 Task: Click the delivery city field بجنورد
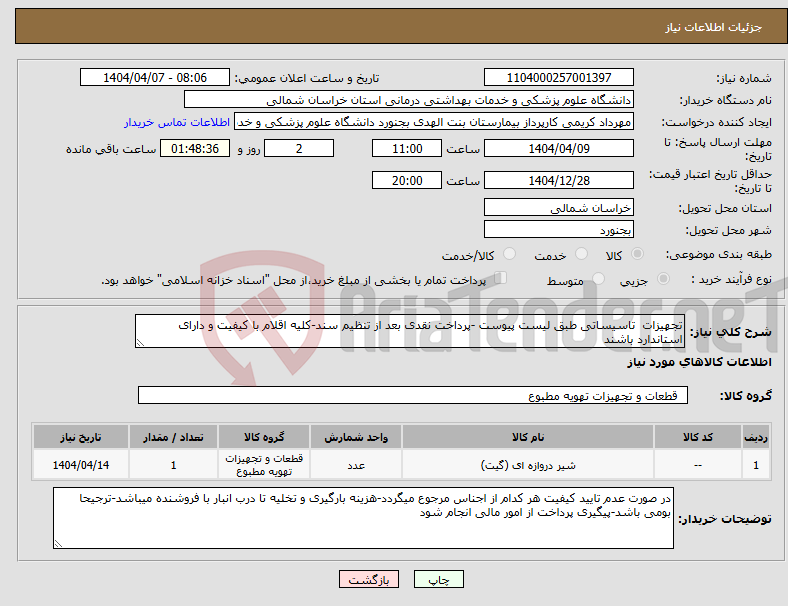[559, 230]
